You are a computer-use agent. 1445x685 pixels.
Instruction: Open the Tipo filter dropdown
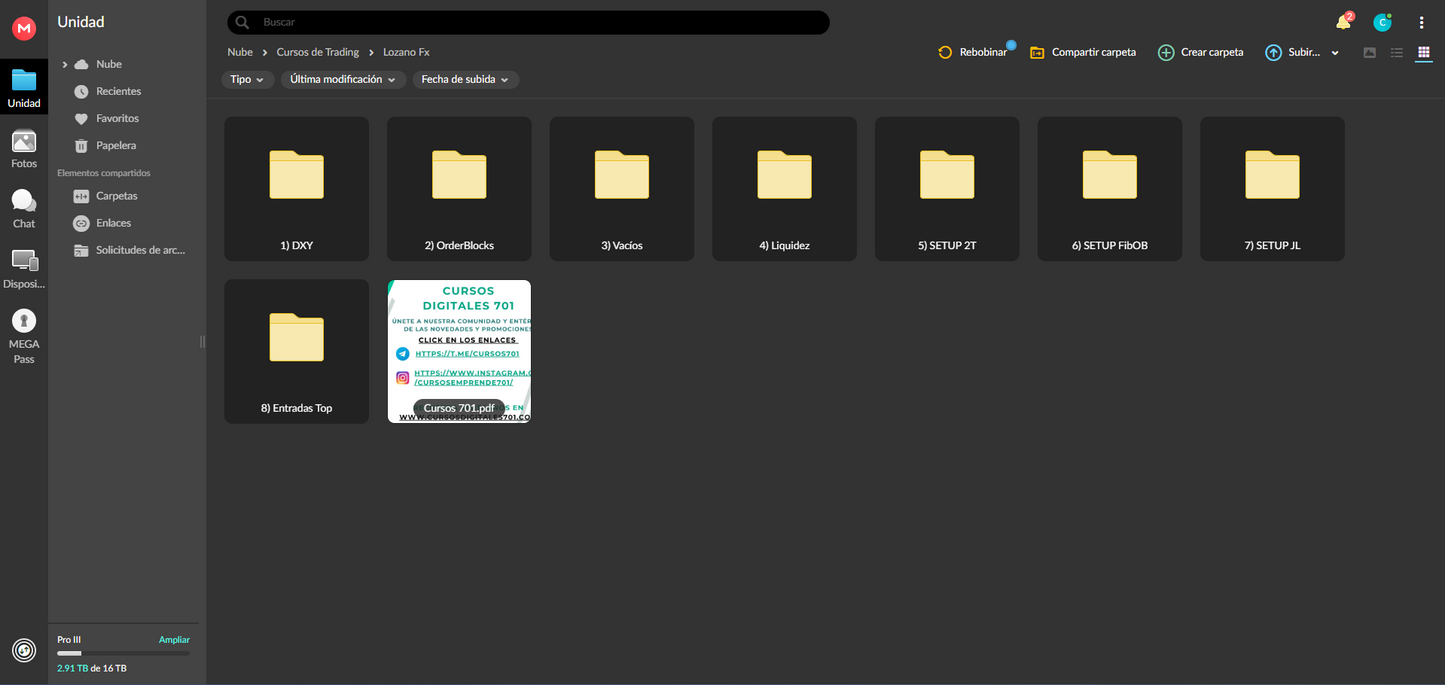click(x=247, y=80)
